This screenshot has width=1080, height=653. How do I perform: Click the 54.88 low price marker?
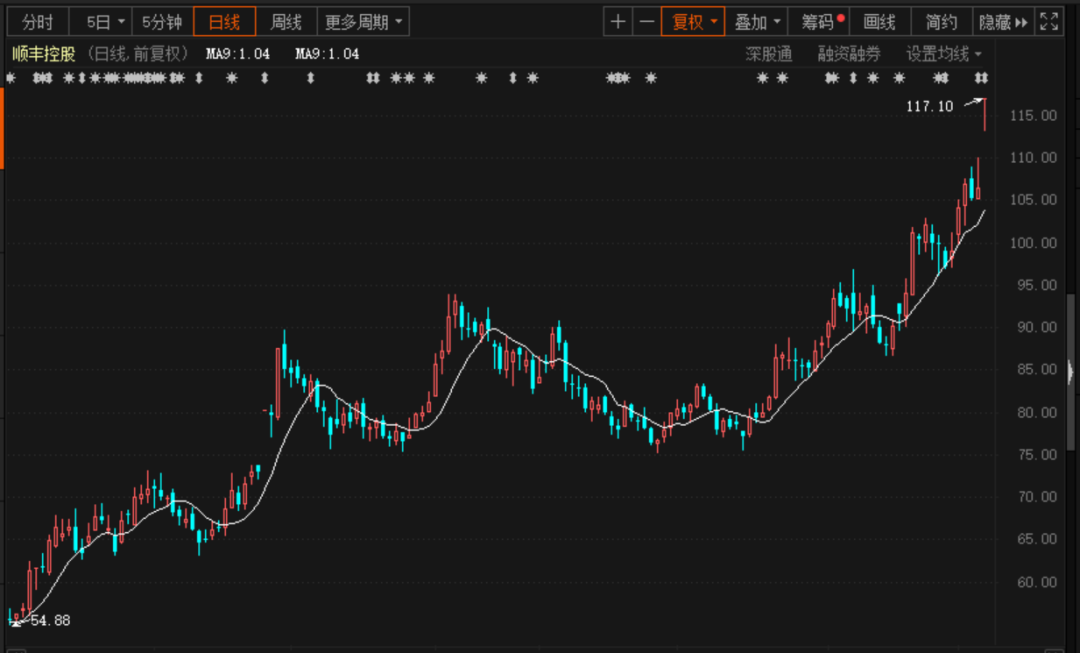click(15, 621)
